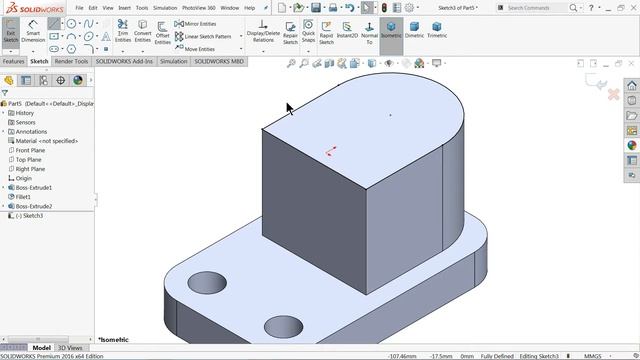Screen dimensions: 640x360
Task: Open the Insert menu
Action: pos(124,8)
